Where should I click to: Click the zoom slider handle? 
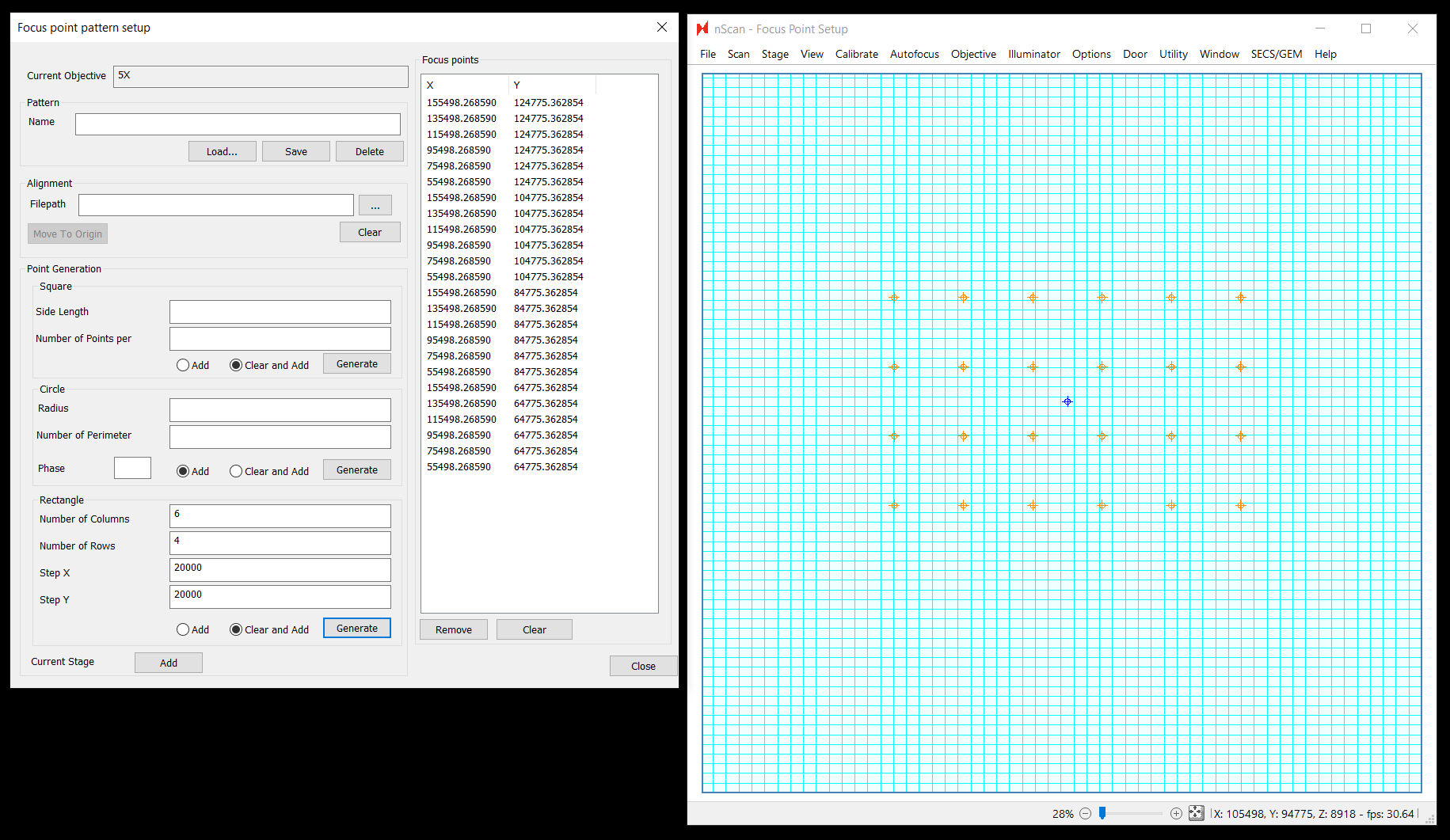(1102, 813)
